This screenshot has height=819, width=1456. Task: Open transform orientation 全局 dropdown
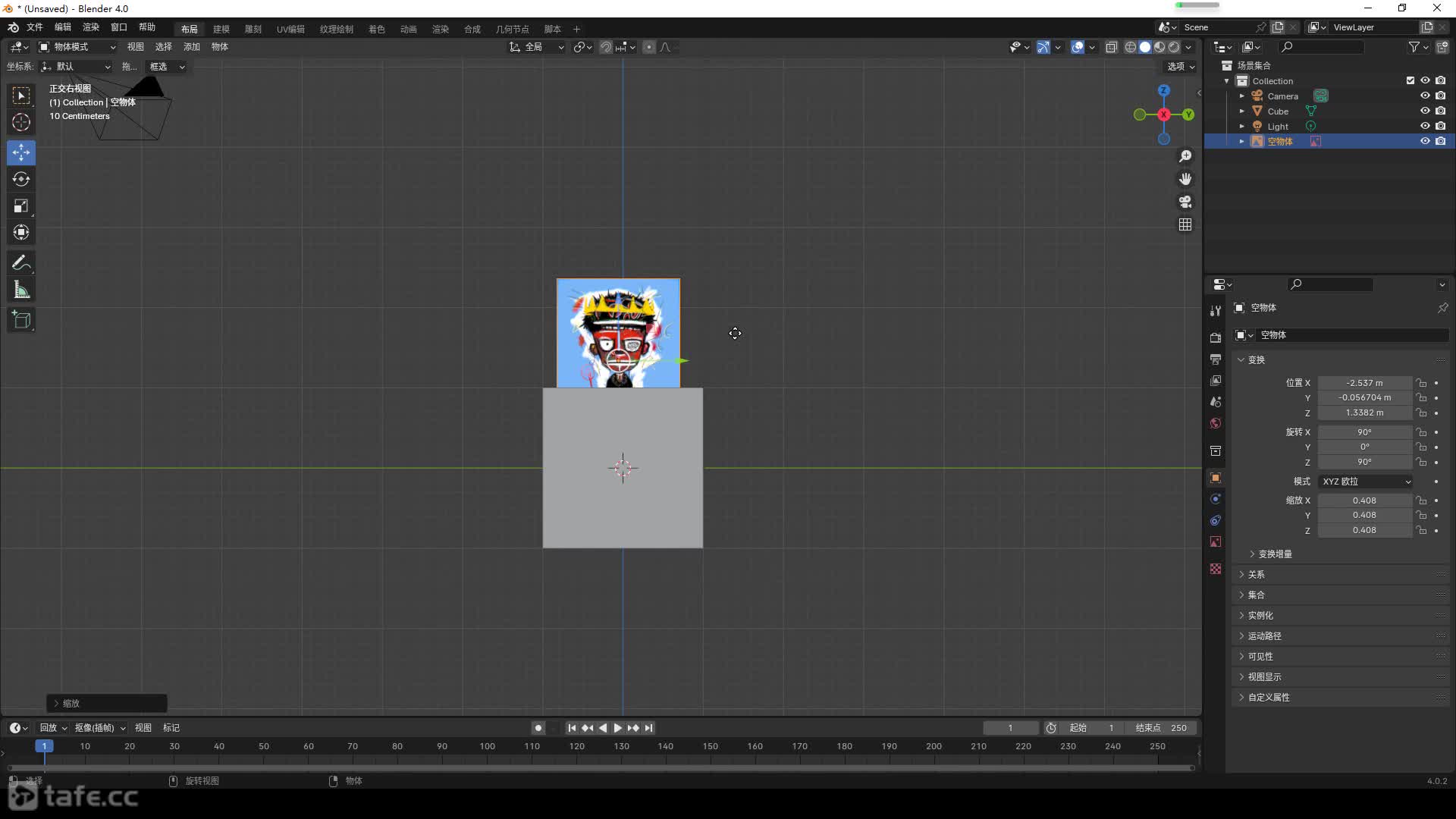(x=536, y=47)
